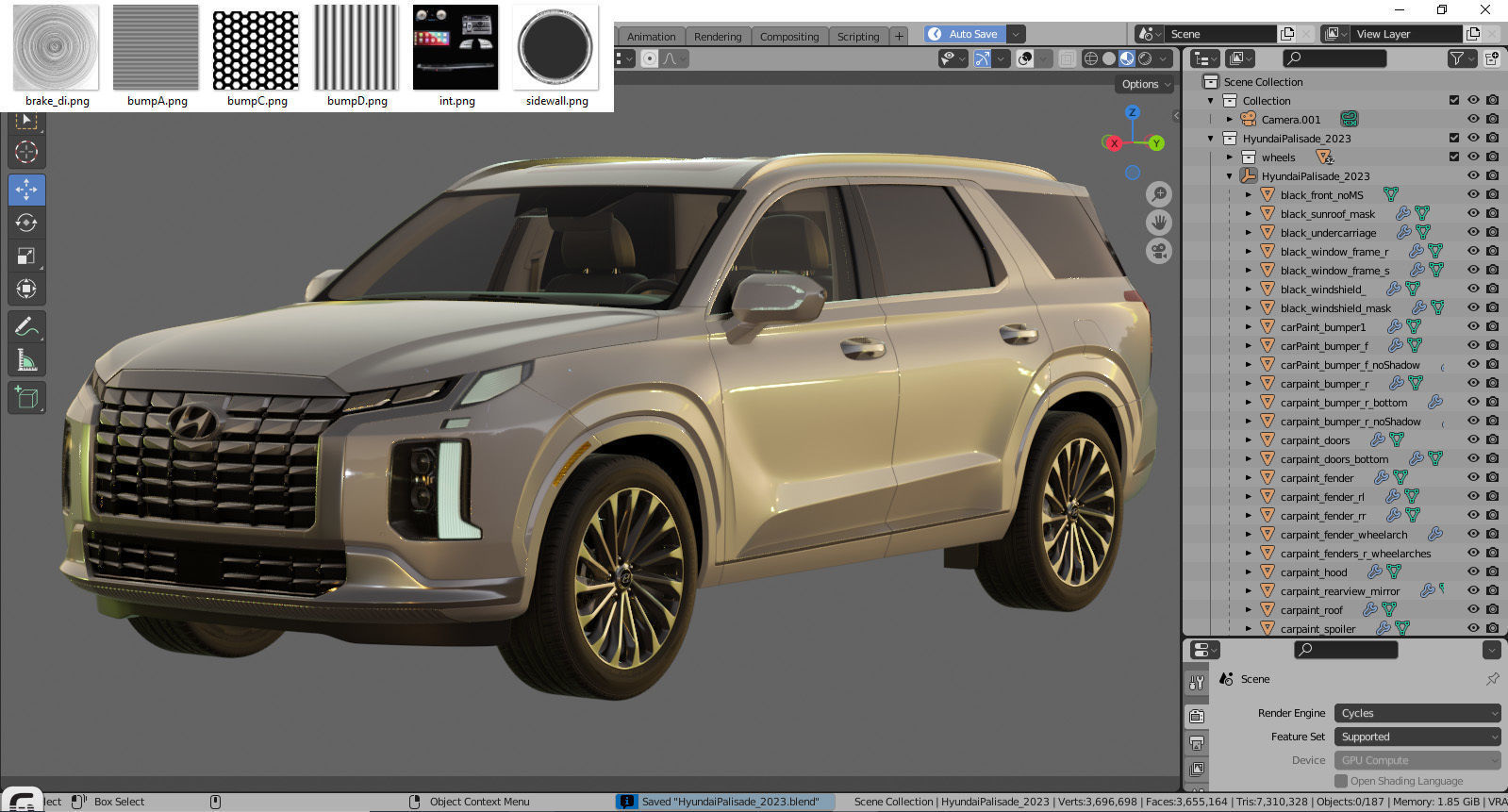Switch to the Rendering workspace tab
Screen dimensions: 1508x812
tap(718, 37)
